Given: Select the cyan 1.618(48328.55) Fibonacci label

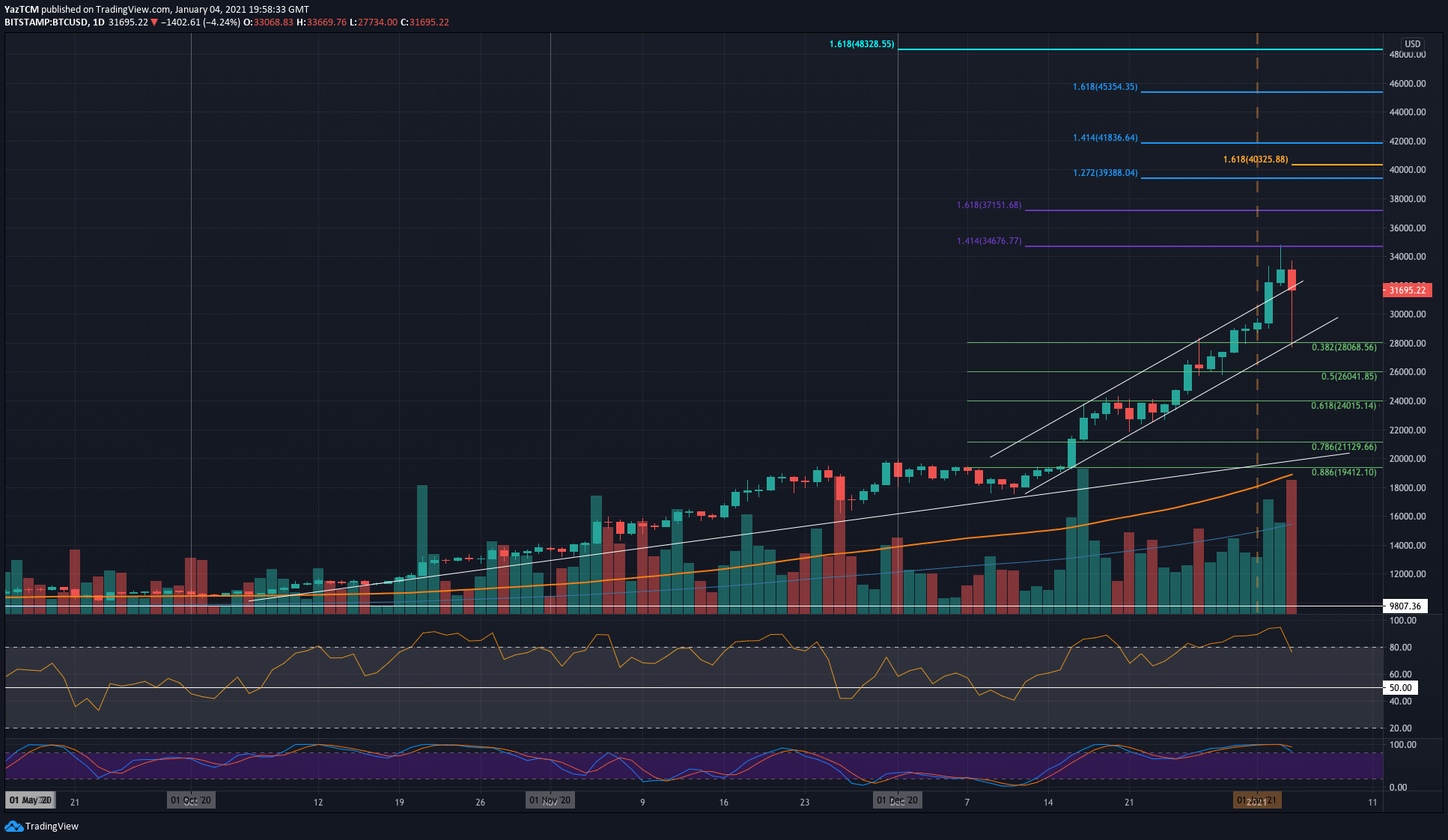Looking at the screenshot, I should (861, 44).
